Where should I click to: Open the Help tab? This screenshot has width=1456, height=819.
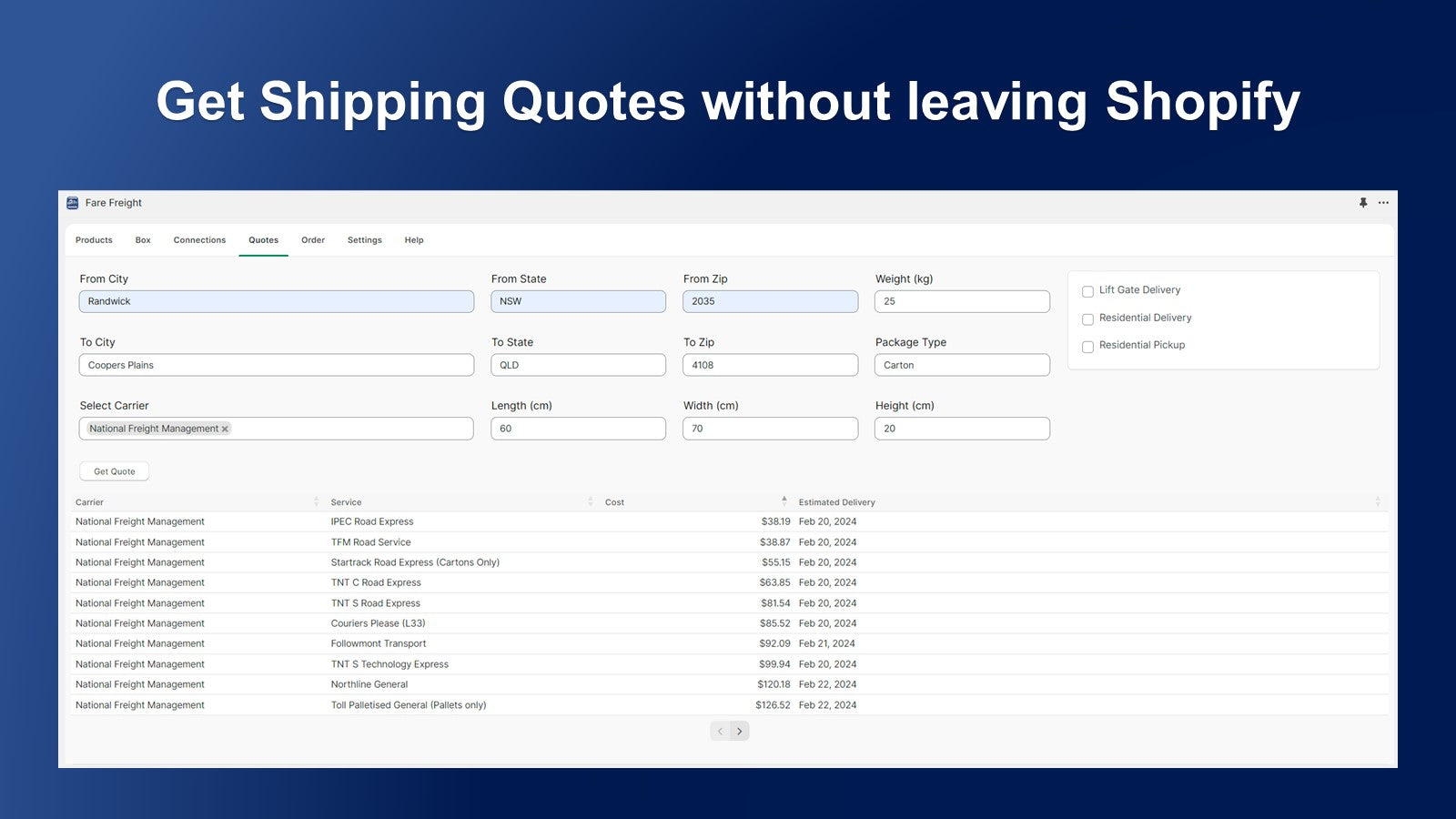(x=414, y=240)
